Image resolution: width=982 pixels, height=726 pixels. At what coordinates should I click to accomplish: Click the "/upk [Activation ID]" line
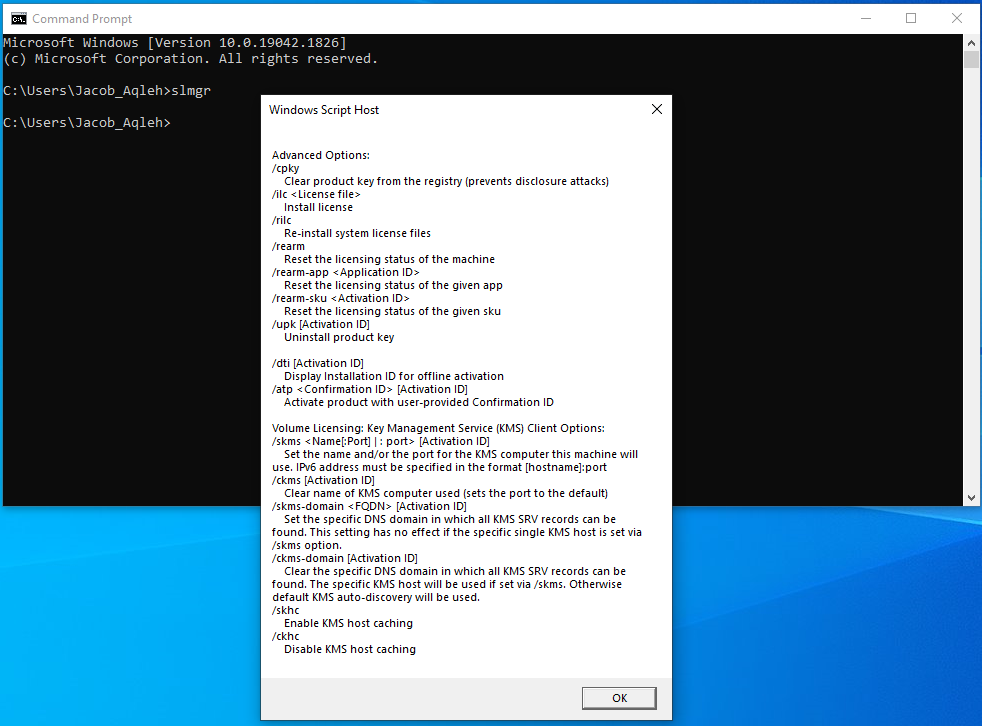tap(321, 324)
